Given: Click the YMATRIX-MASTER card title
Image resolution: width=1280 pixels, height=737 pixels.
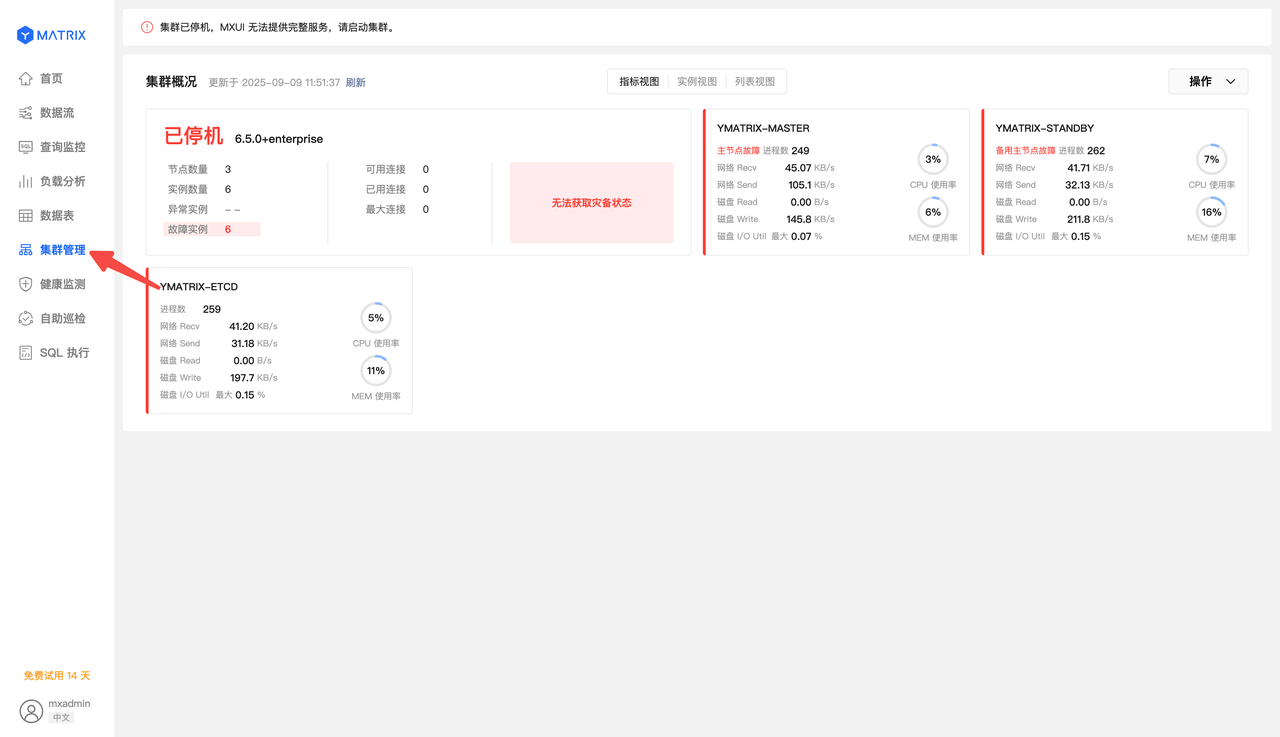Looking at the screenshot, I should point(763,128).
